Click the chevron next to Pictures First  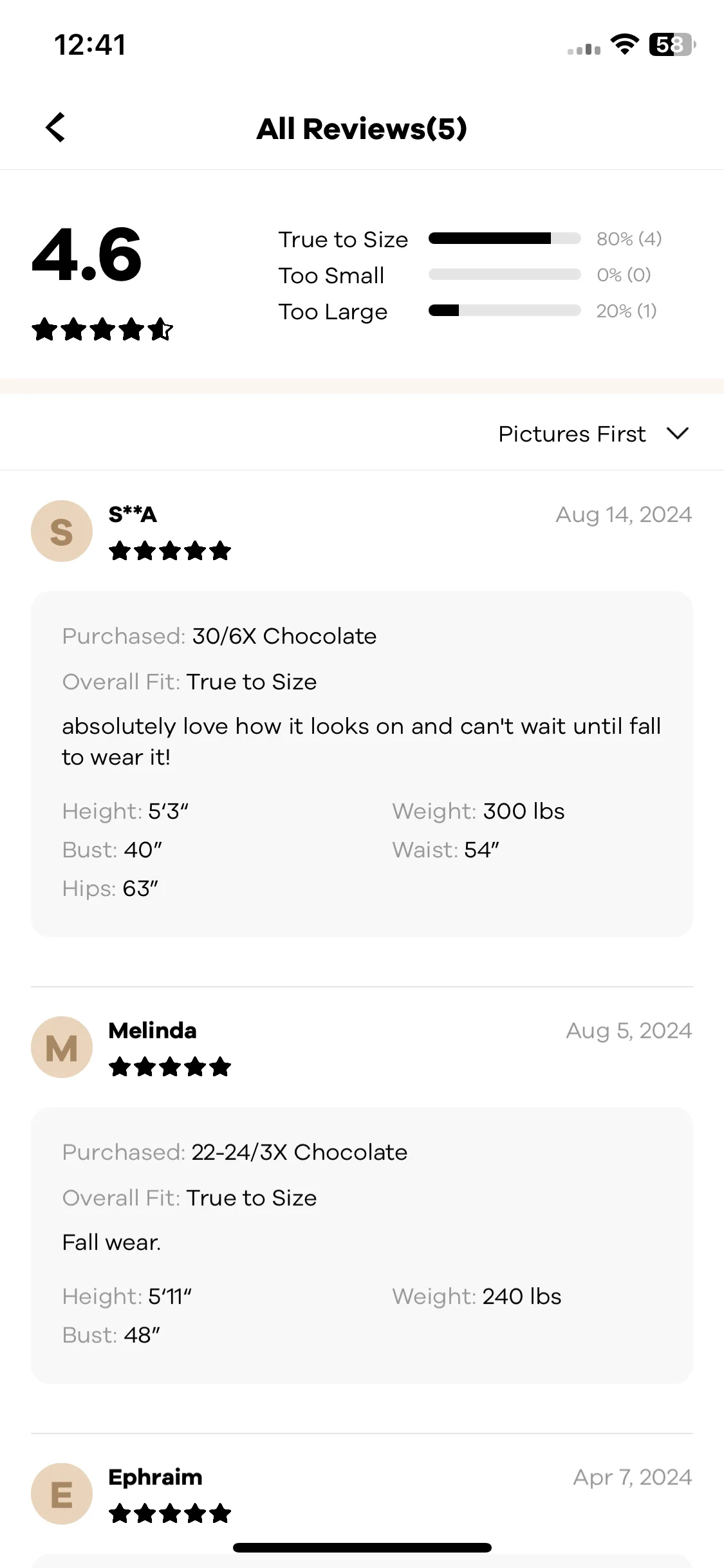(x=678, y=433)
